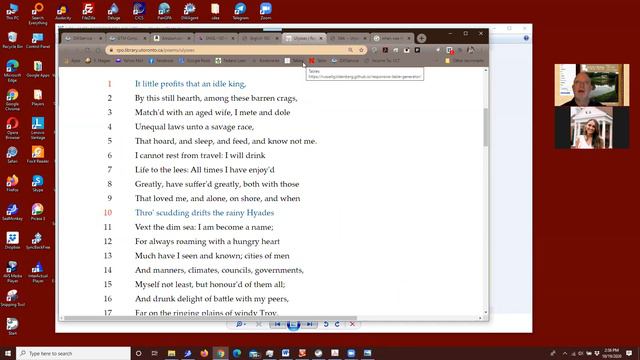Open the Picasa 3 desktop shortcut
The height and width of the screenshot is (360, 640).
tap(38, 212)
